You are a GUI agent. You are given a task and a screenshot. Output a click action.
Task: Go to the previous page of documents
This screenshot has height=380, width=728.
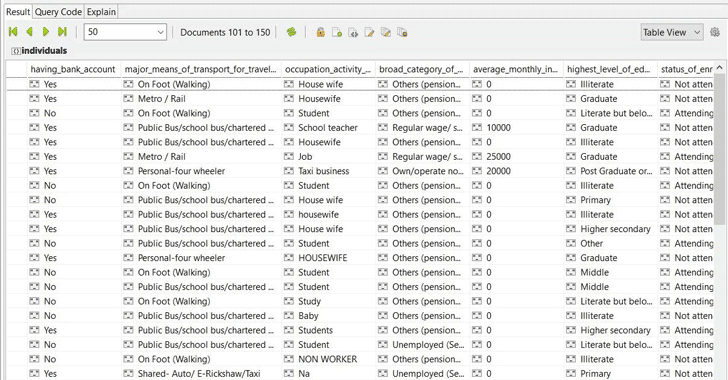tap(30, 32)
